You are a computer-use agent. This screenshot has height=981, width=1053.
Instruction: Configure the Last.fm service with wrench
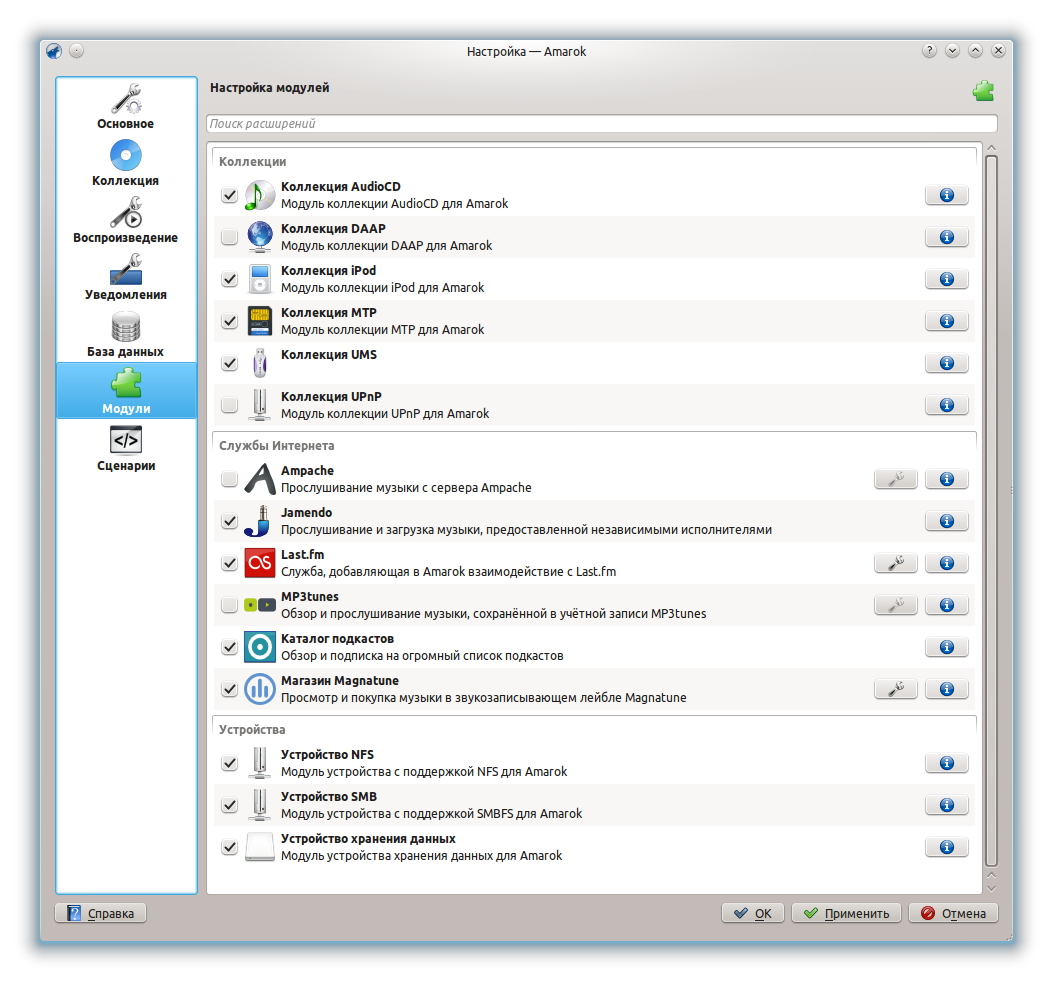point(895,563)
